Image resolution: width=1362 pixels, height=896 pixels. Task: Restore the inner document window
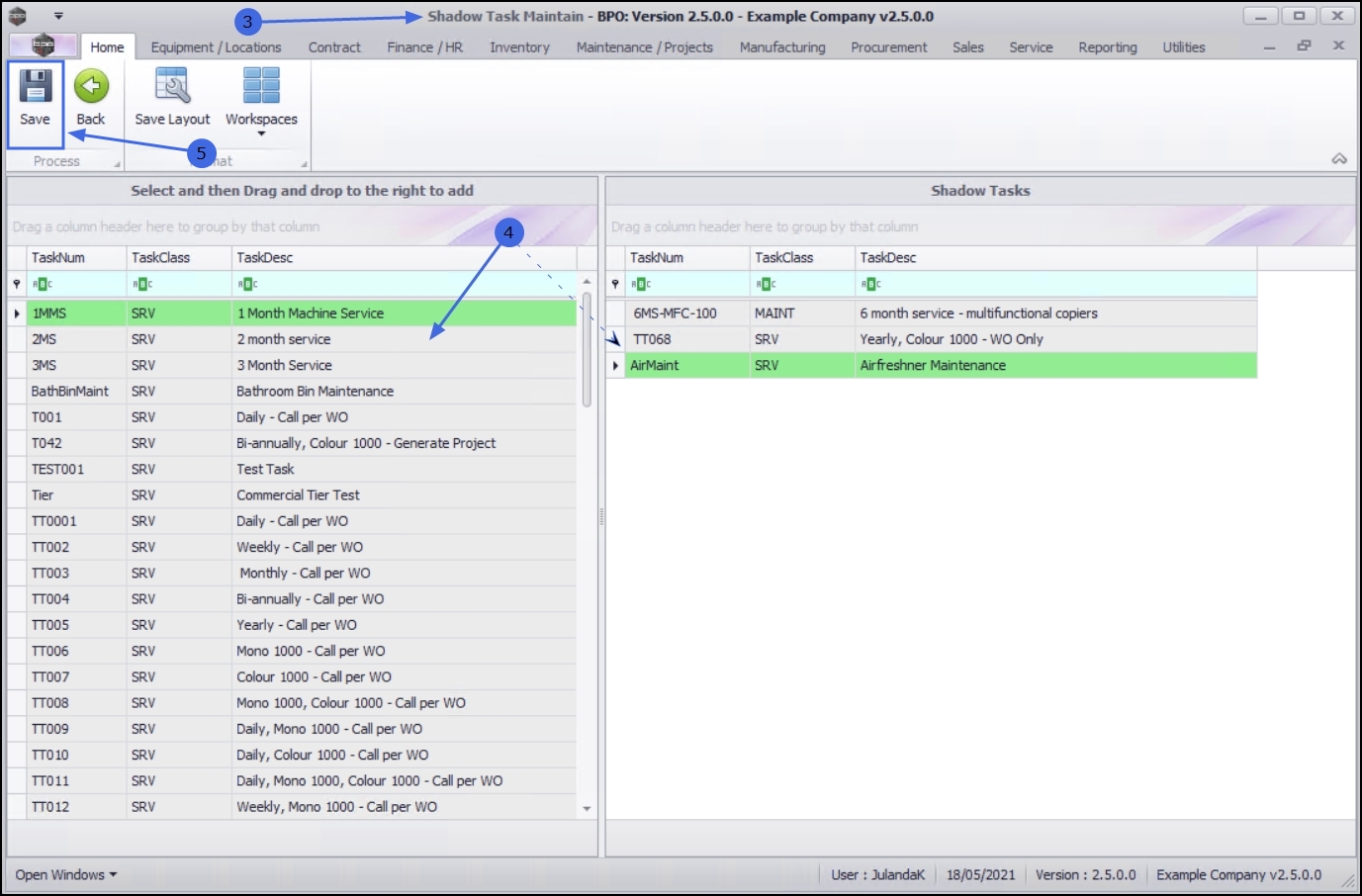pos(1304,45)
